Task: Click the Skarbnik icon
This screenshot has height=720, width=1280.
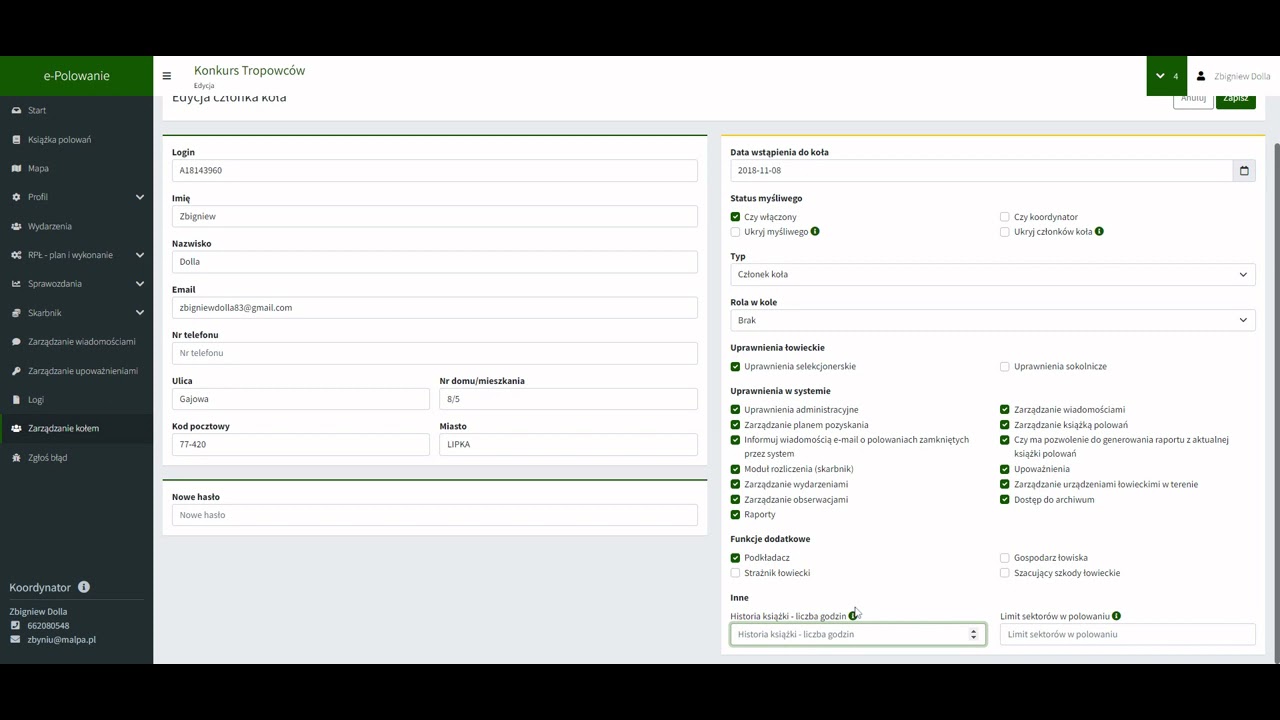Action: (16, 313)
